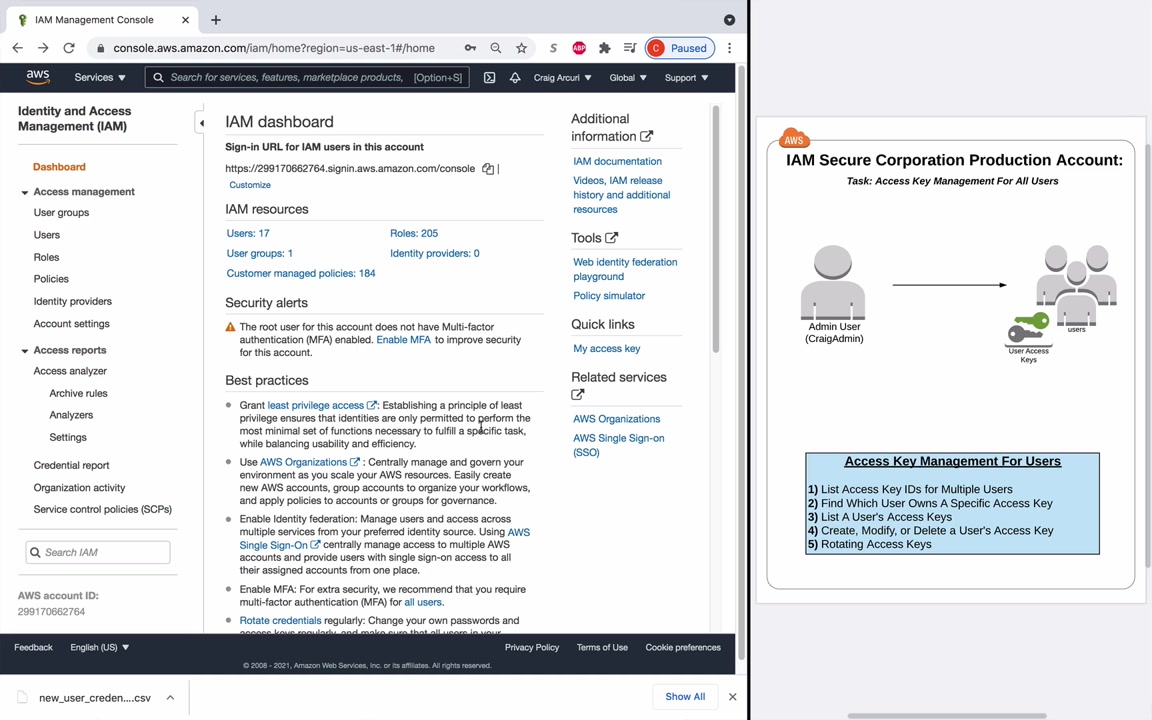Click external link icon under Related services
Screen dimensions: 1152x720
pos(578,395)
